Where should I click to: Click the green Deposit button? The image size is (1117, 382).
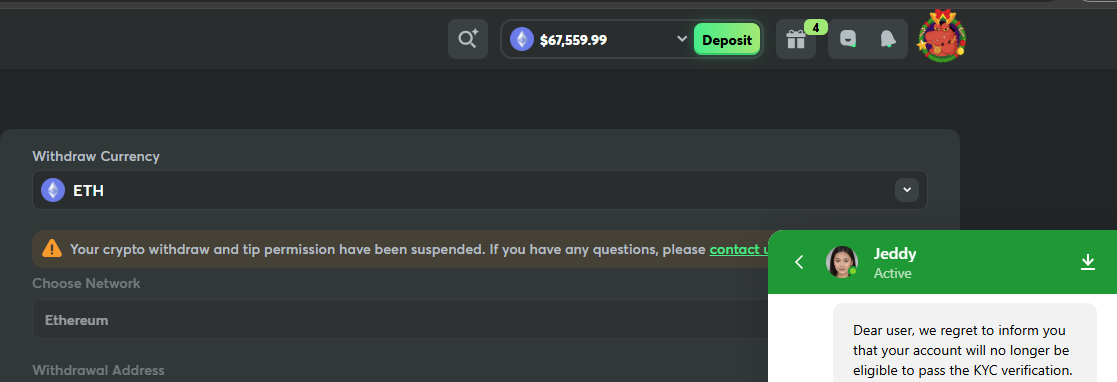[x=727, y=40]
